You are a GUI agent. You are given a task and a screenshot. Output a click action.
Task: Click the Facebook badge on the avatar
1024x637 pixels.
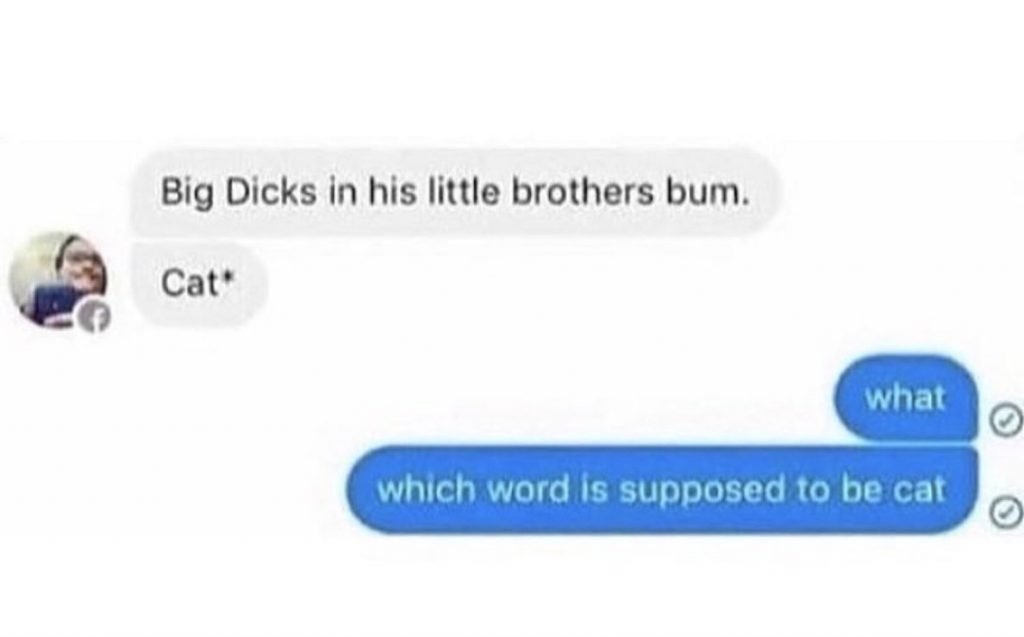click(x=94, y=318)
